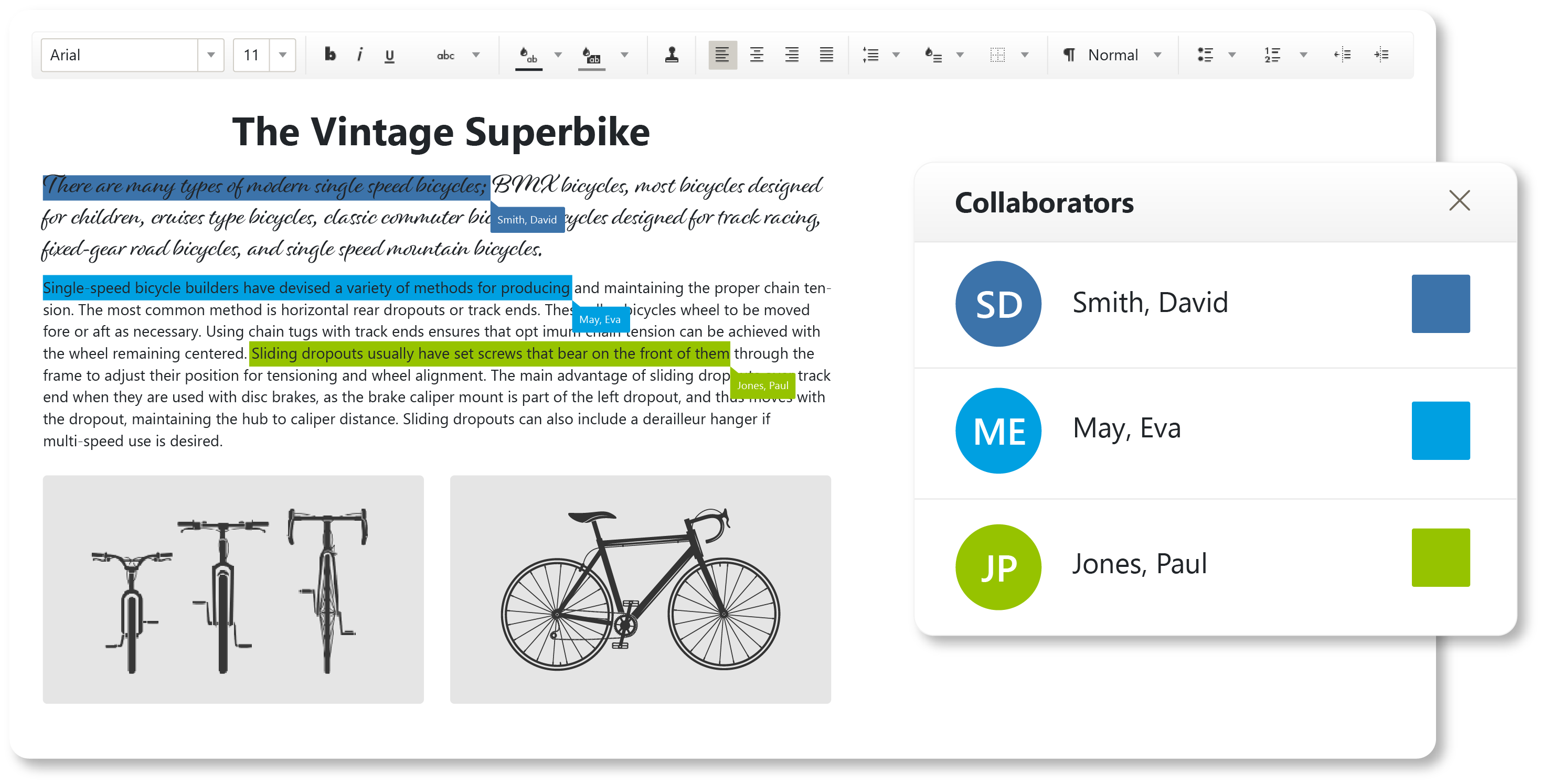Apply the text color tool
The width and height of the screenshot is (1542, 784).
pos(528,55)
